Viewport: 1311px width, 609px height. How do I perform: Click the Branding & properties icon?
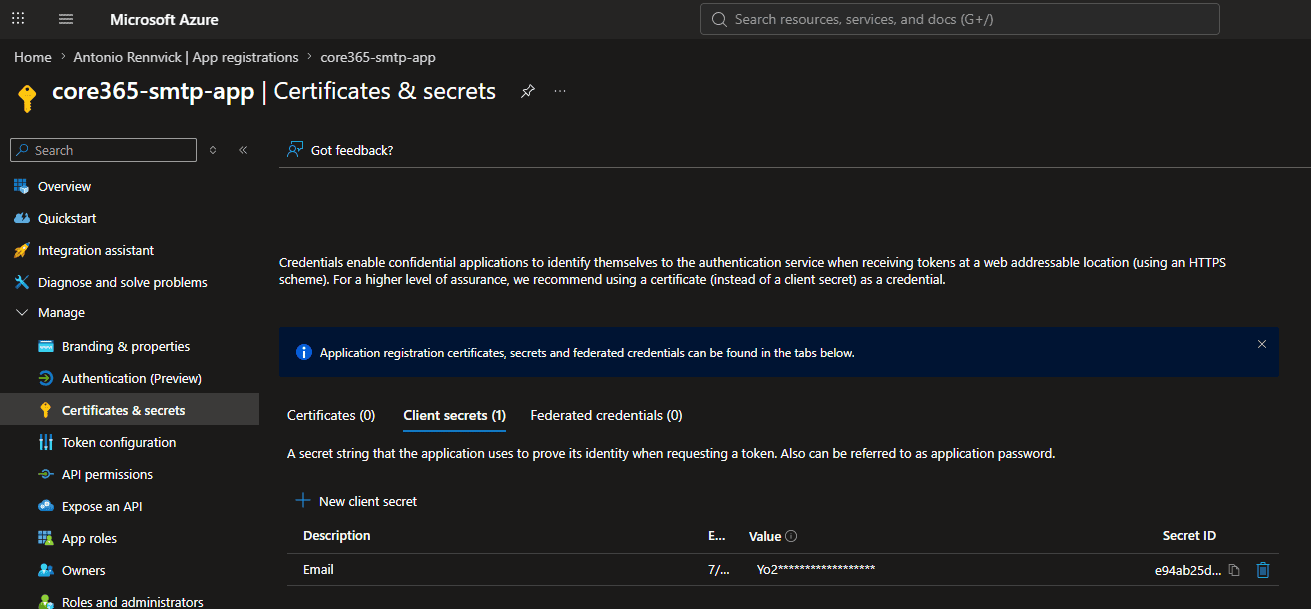45,346
